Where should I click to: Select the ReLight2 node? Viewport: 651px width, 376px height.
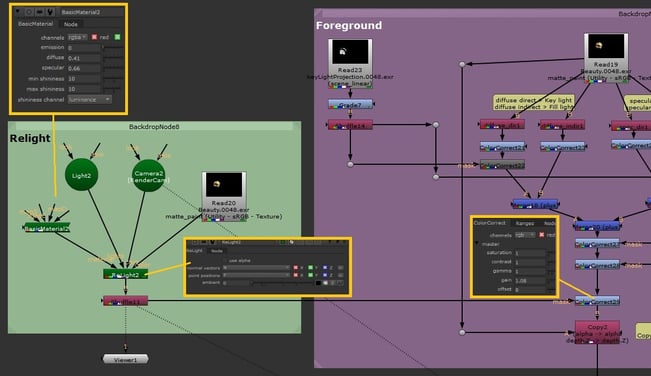tap(125, 274)
